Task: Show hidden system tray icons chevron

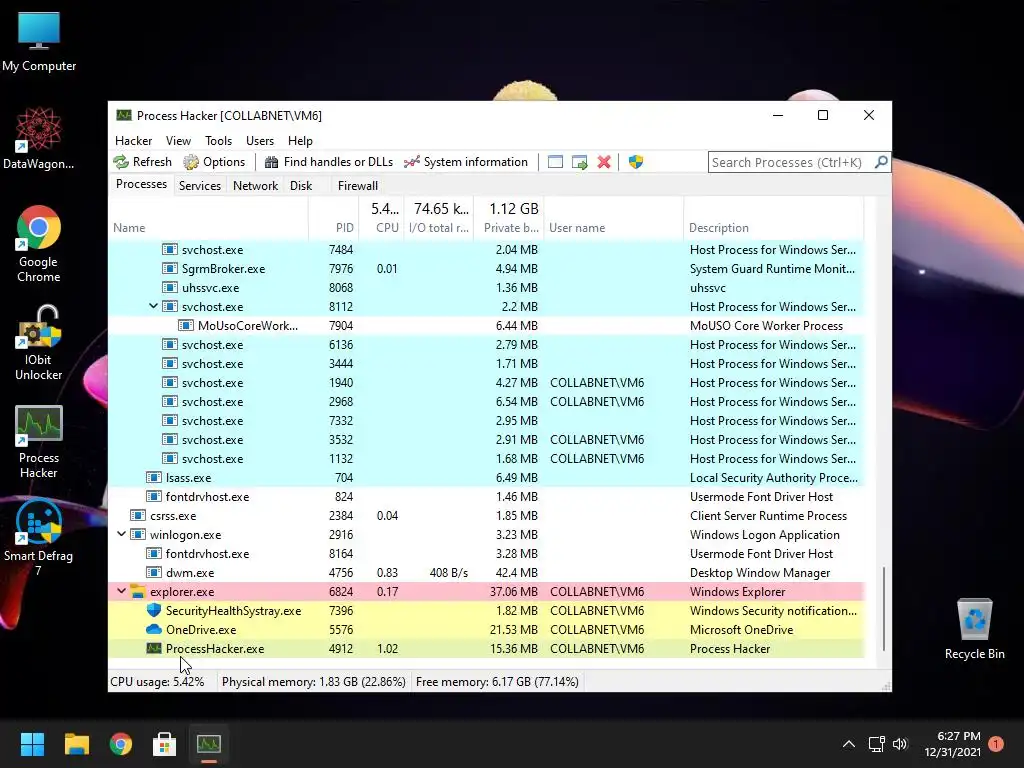Action: (848, 744)
